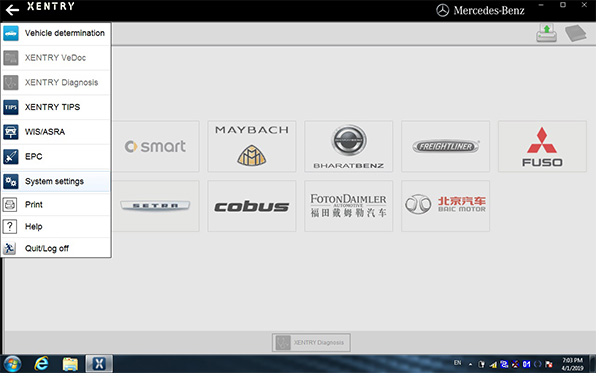Open Help from the side menu
Viewport: 600px width, 390px height.
tap(56, 227)
